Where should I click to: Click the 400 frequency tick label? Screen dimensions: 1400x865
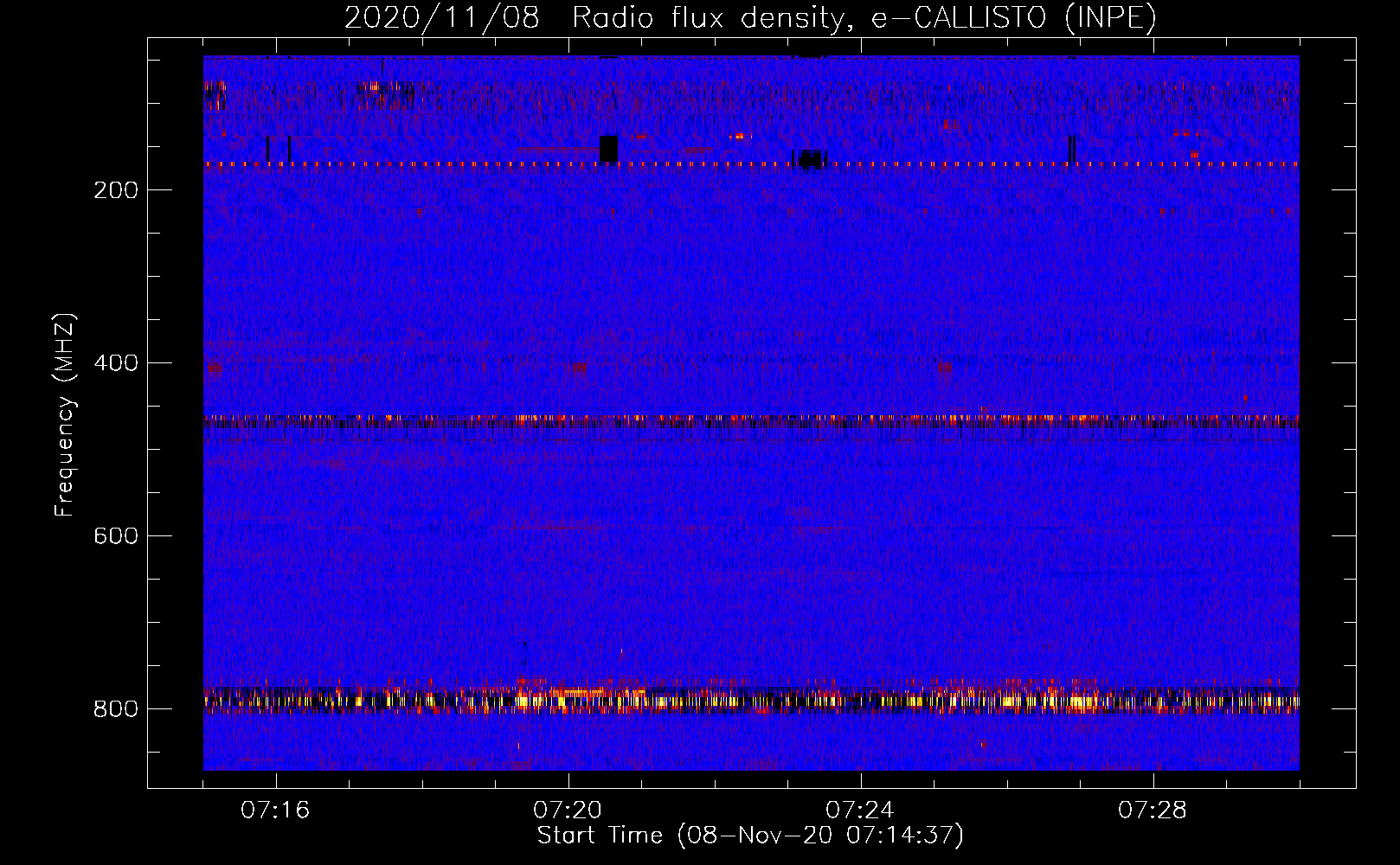click(x=115, y=363)
